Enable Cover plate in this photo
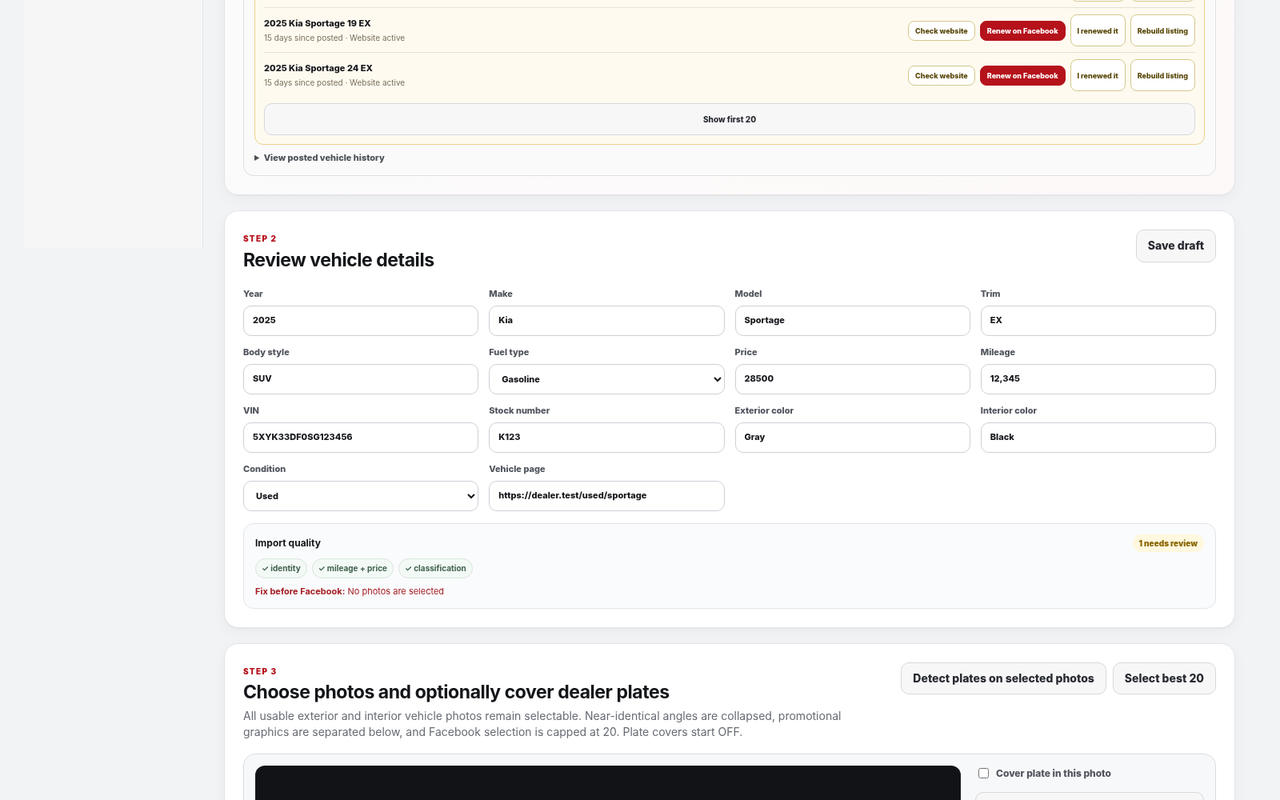The height and width of the screenshot is (800, 1280). 984,773
